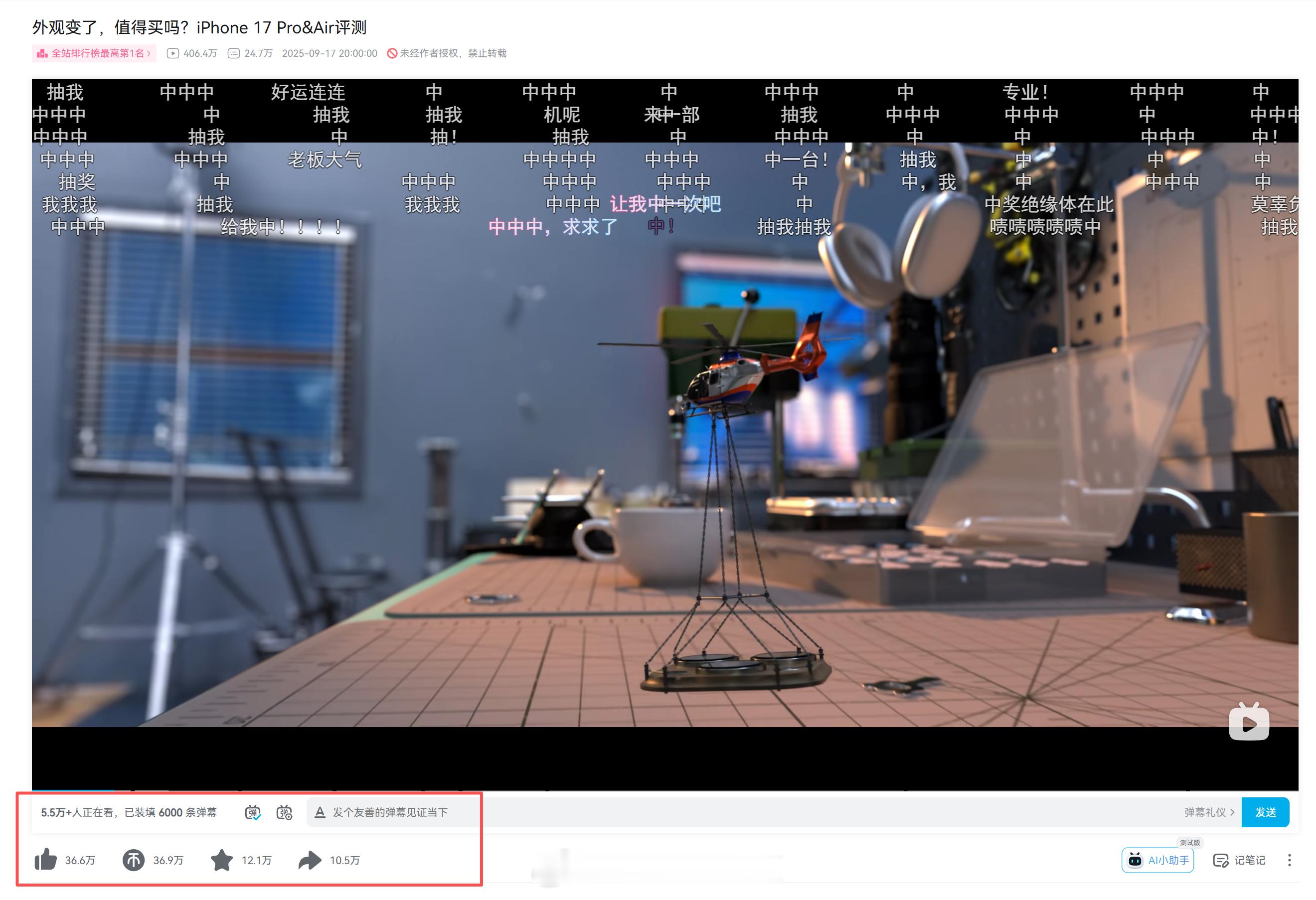Viewport: 1316px width, 900px height.
Task: Open 记笔记 note-taking tool
Action: pos(1239,860)
